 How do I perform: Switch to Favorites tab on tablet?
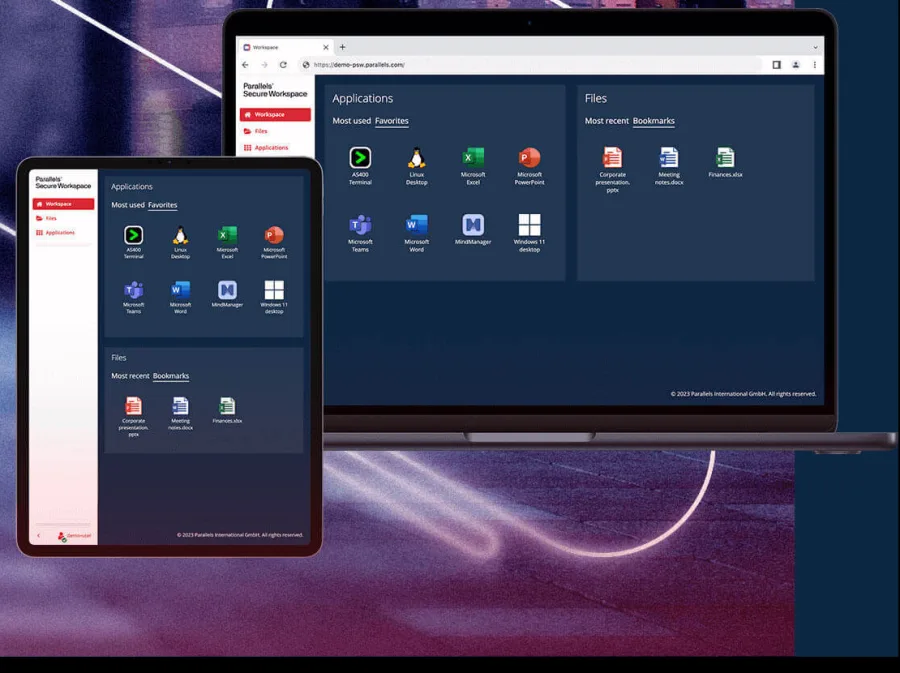click(162, 205)
